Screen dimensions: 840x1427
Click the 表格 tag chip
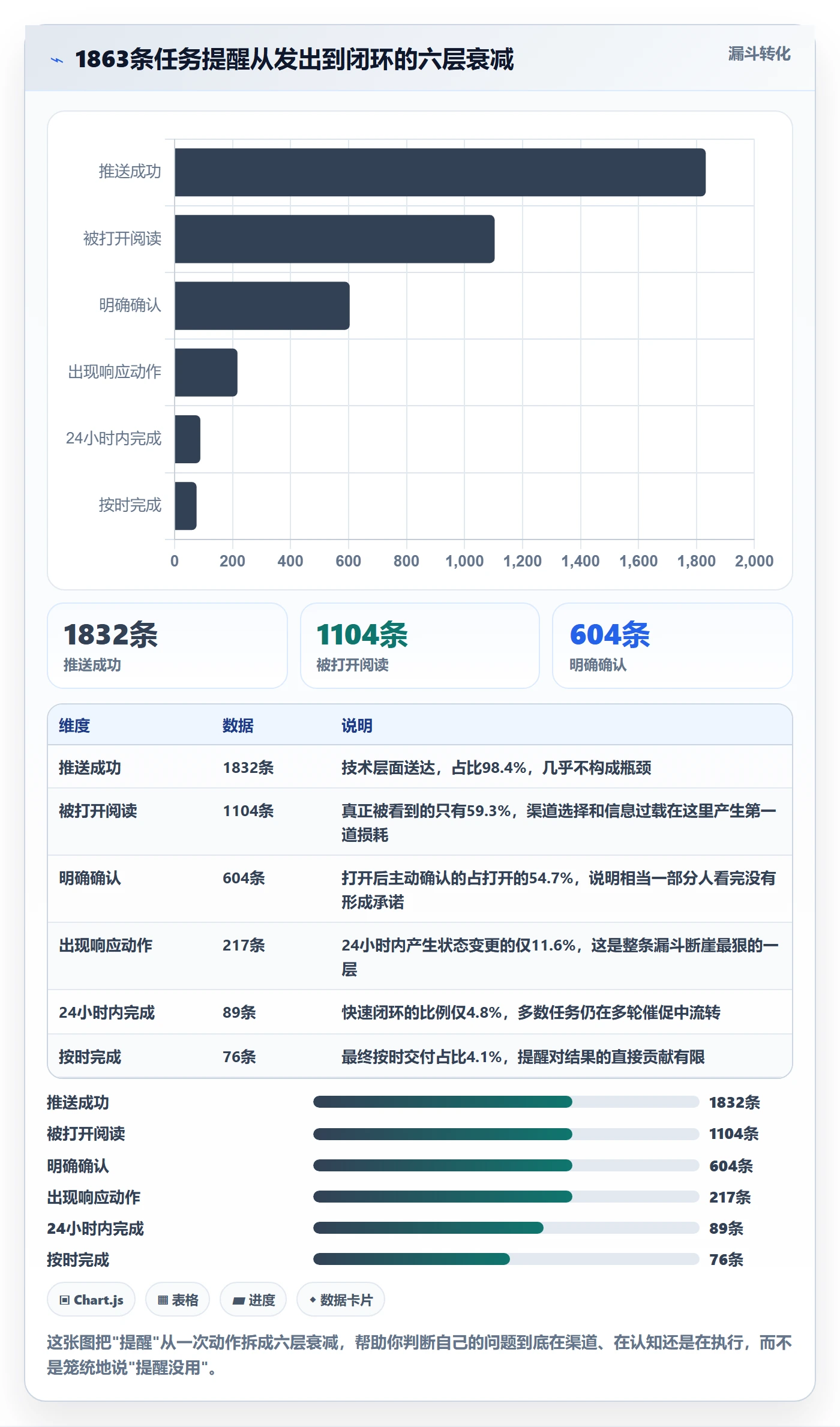coord(178,1300)
